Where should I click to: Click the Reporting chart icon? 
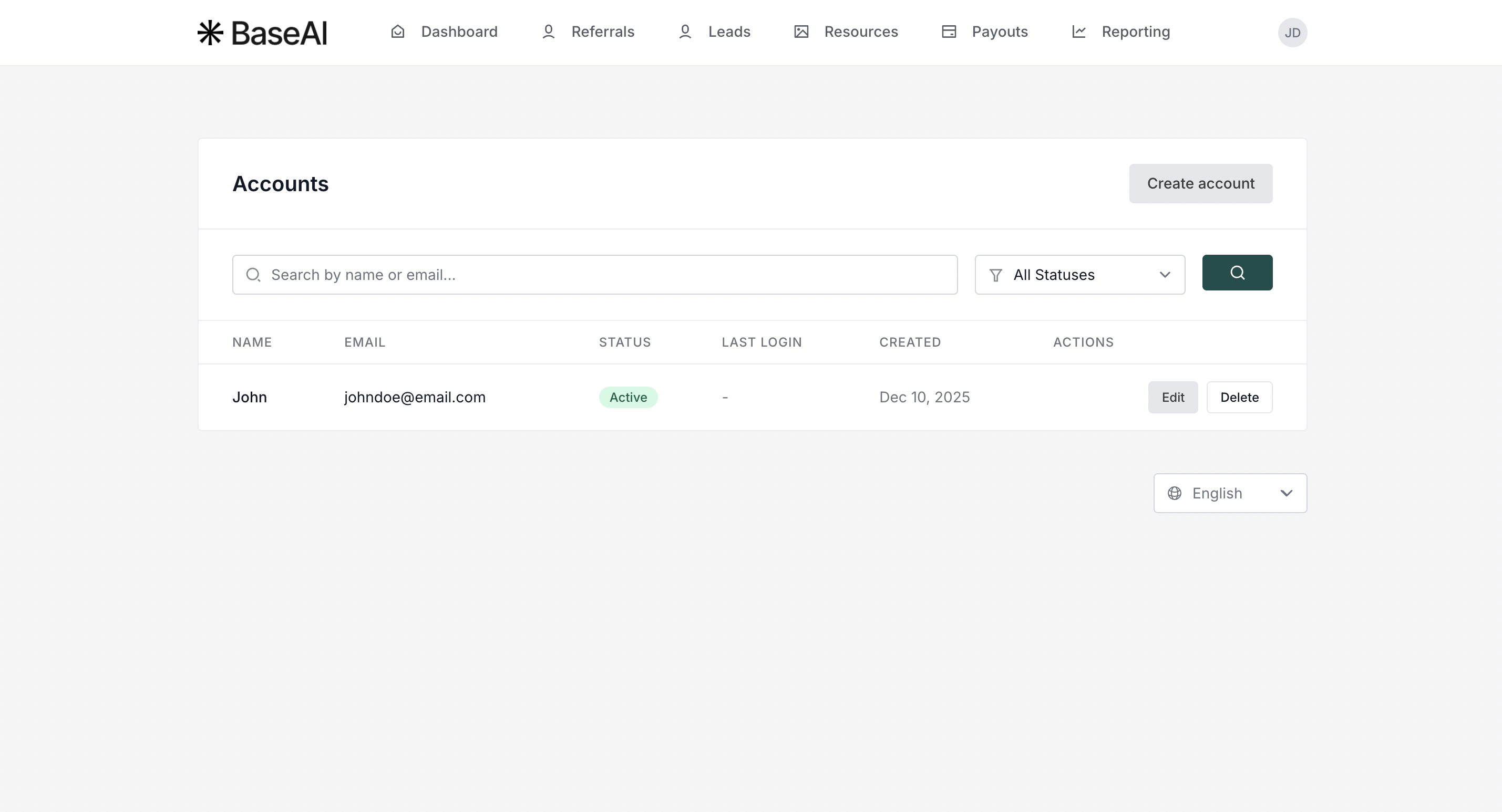(x=1079, y=32)
